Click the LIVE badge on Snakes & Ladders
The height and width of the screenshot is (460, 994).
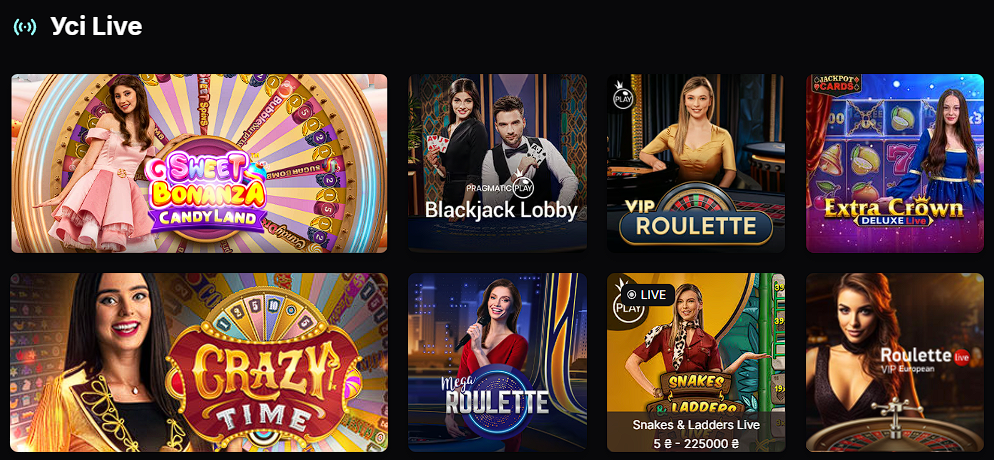click(647, 295)
